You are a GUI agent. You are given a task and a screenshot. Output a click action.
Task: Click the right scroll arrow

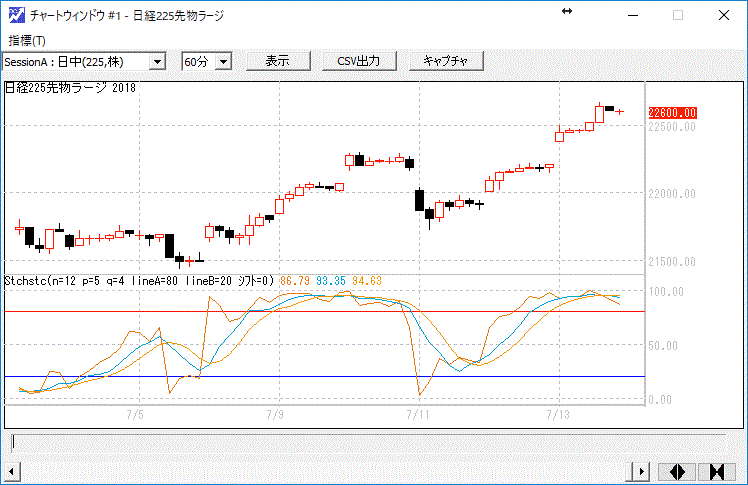pyautogui.click(x=642, y=472)
